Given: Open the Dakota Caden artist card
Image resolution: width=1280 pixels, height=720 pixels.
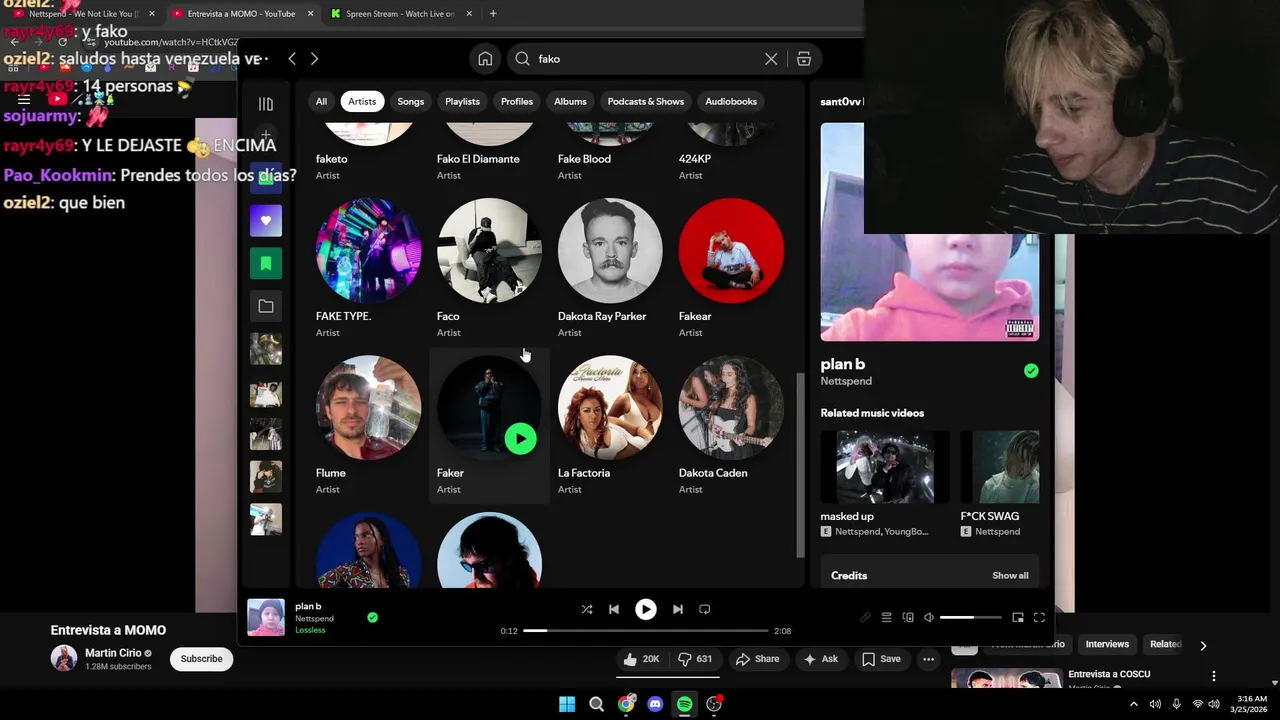Looking at the screenshot, I should (731, 425).
